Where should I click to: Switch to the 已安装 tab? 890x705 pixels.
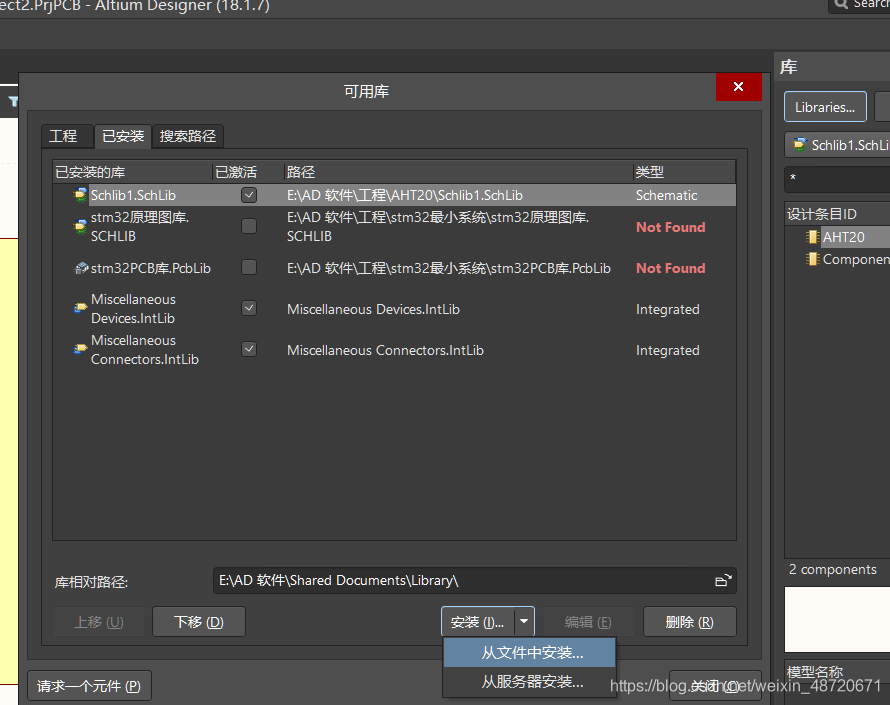click(123, 136)
